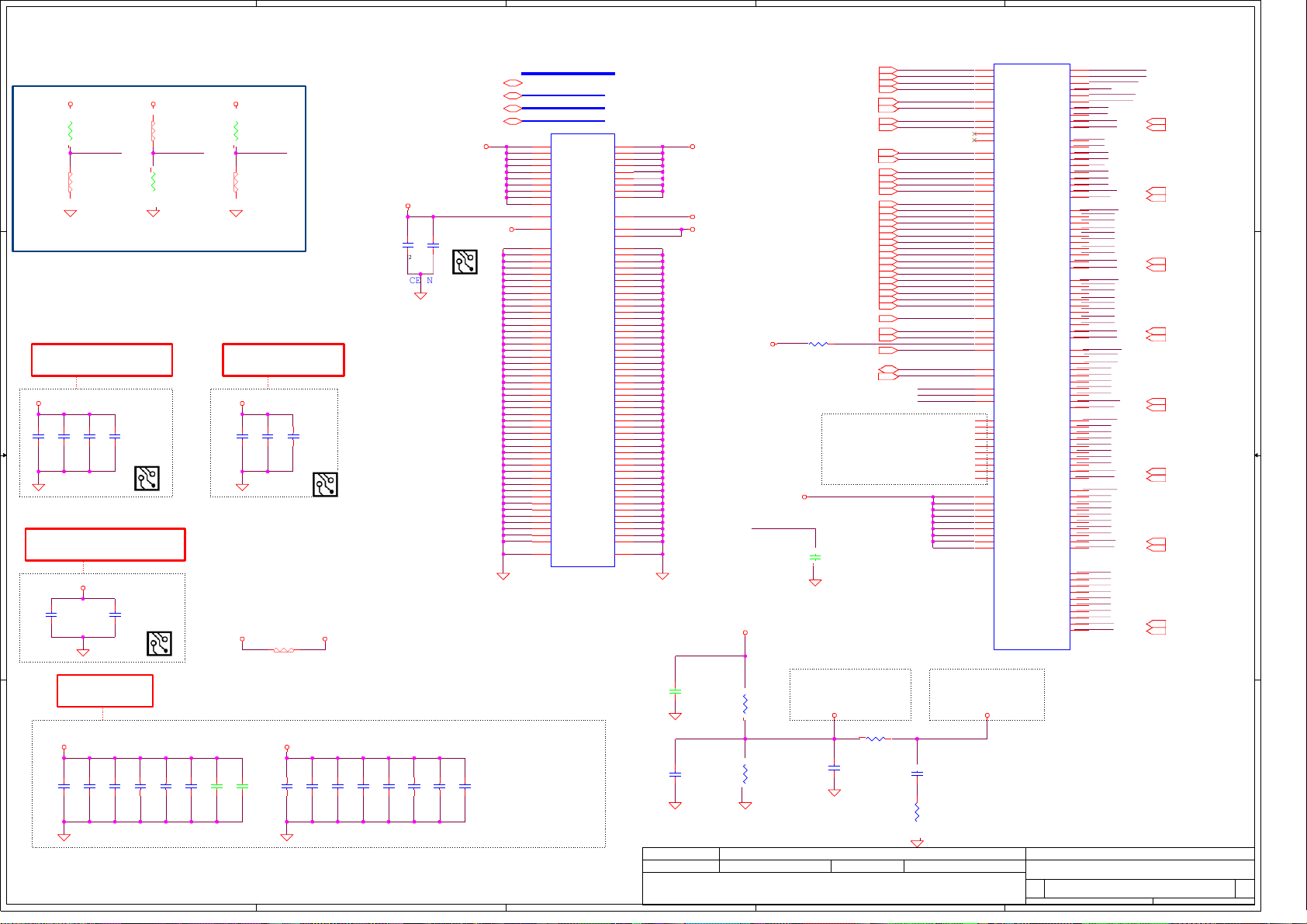
Task: Click the red label box above the four-capacitor group
Action: tap(102, 360)
